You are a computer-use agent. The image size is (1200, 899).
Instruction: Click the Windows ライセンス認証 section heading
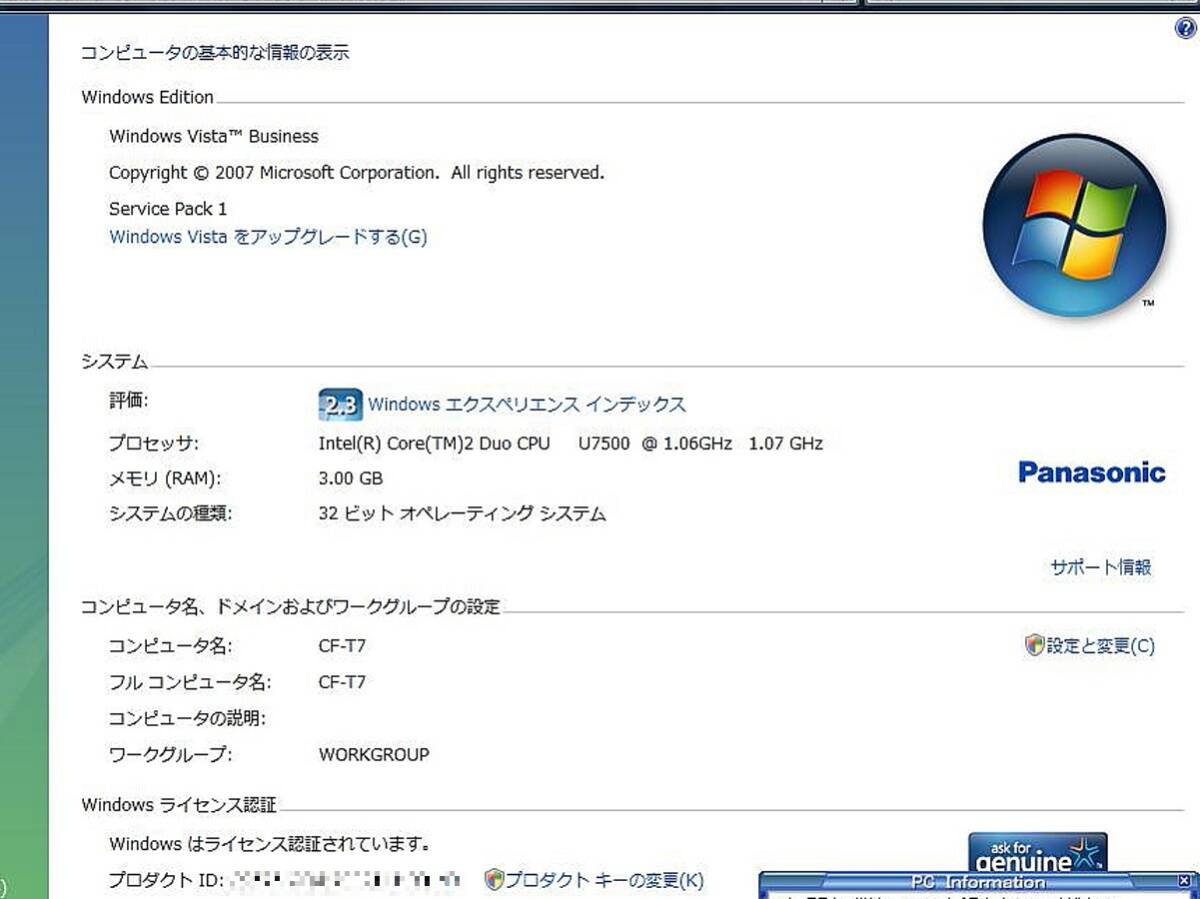pos(179,805)
